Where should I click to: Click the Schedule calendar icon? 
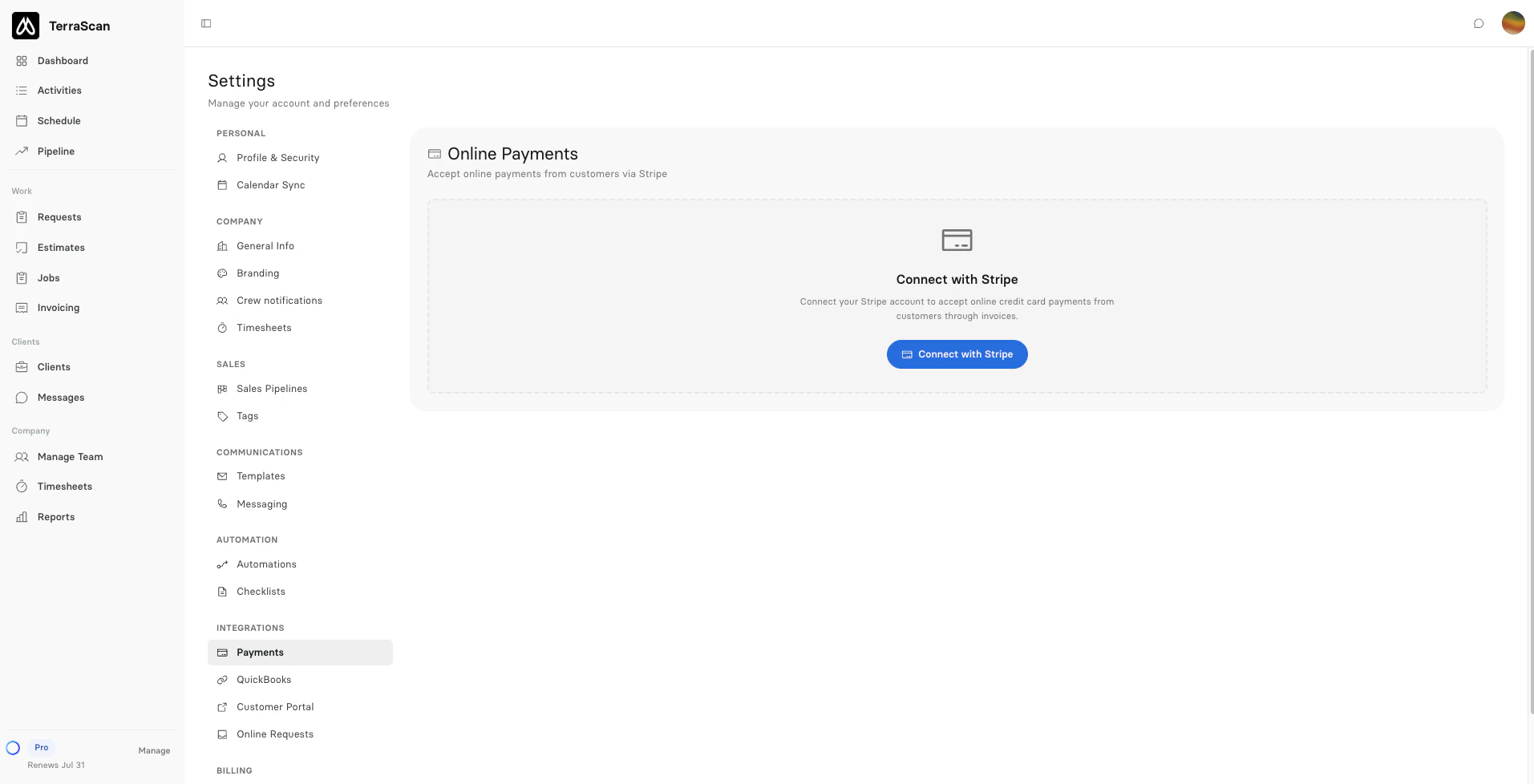pyautogui.click(x=22, y=121)
